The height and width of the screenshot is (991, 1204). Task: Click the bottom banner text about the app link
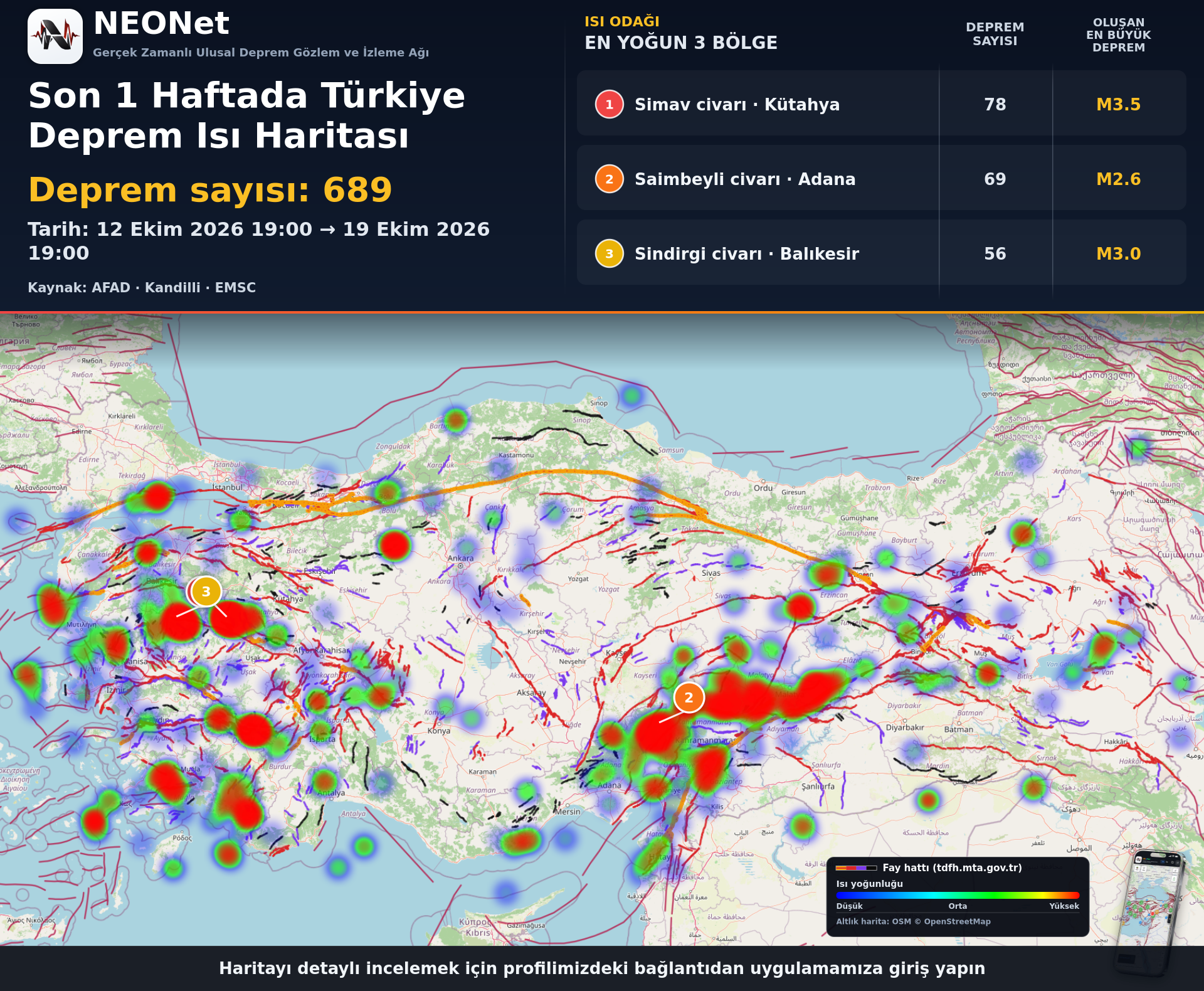(602, 968)
